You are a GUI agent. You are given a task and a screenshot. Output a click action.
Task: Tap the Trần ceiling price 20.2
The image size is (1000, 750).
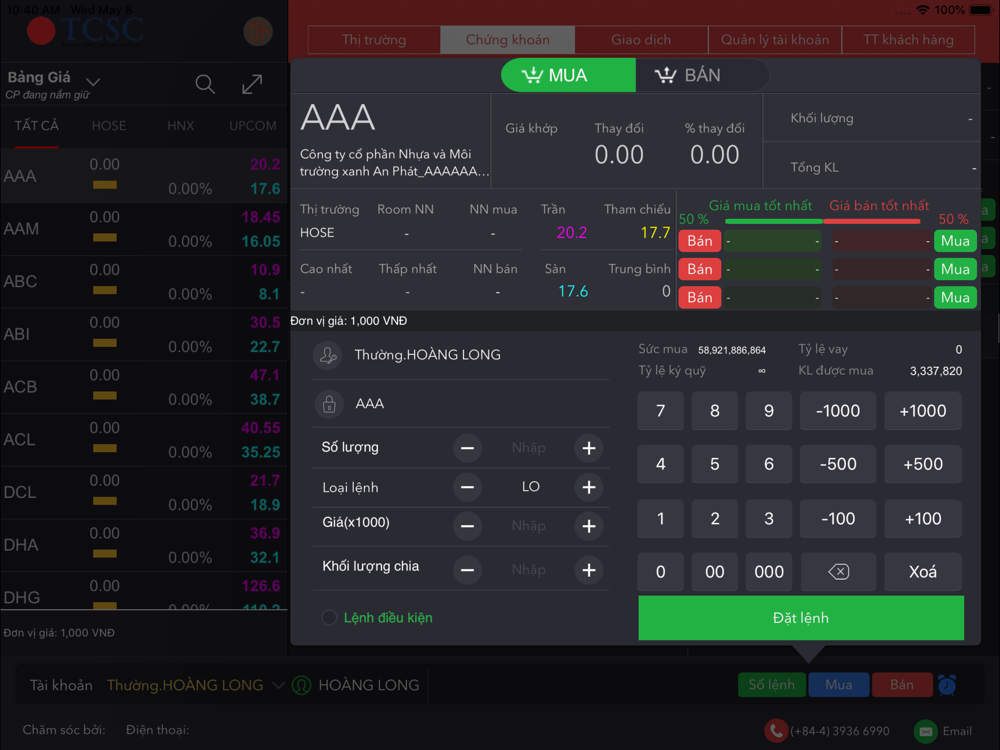(571, 233)
